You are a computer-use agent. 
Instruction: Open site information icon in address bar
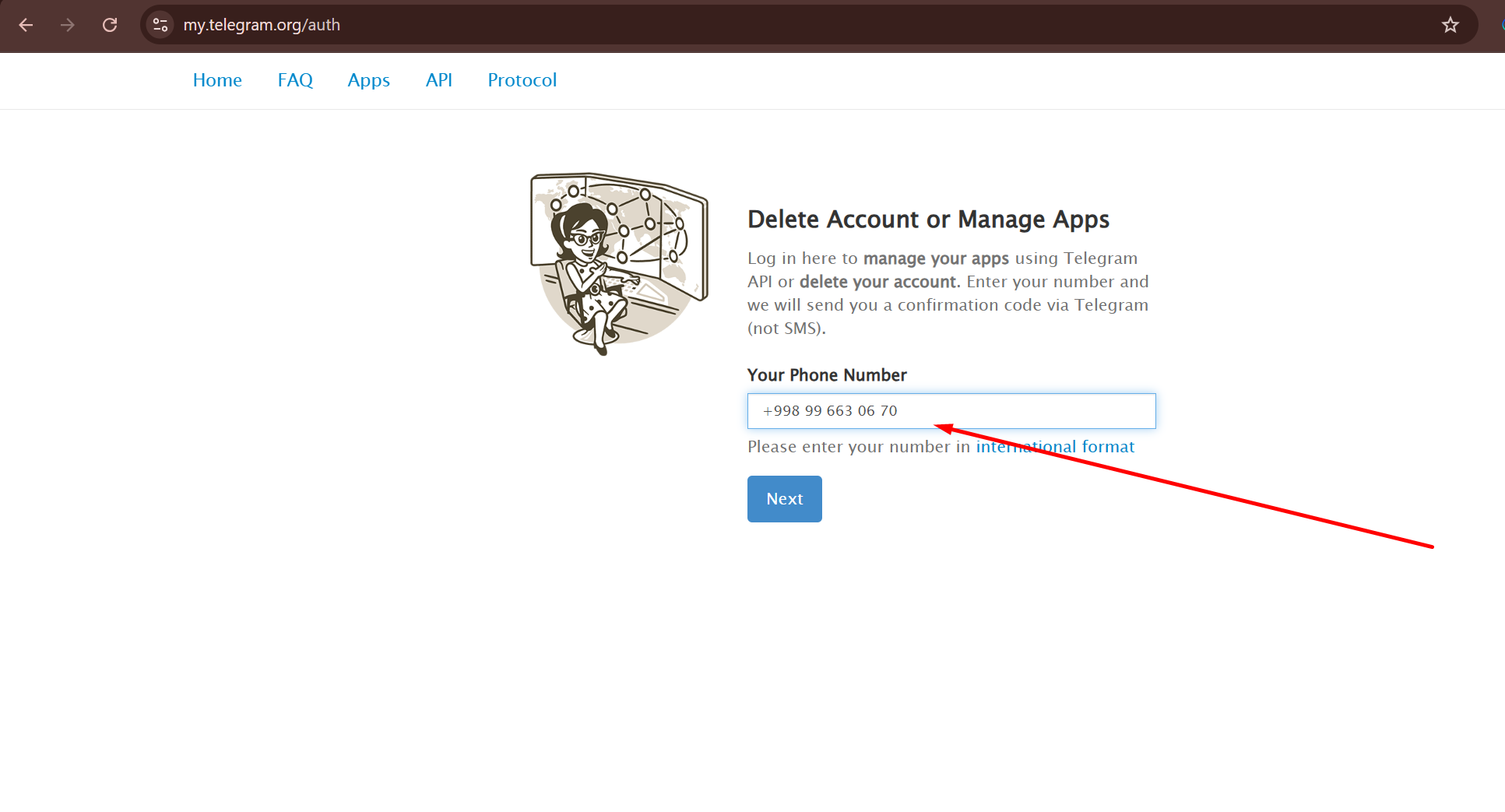click(x=160, y=25)
